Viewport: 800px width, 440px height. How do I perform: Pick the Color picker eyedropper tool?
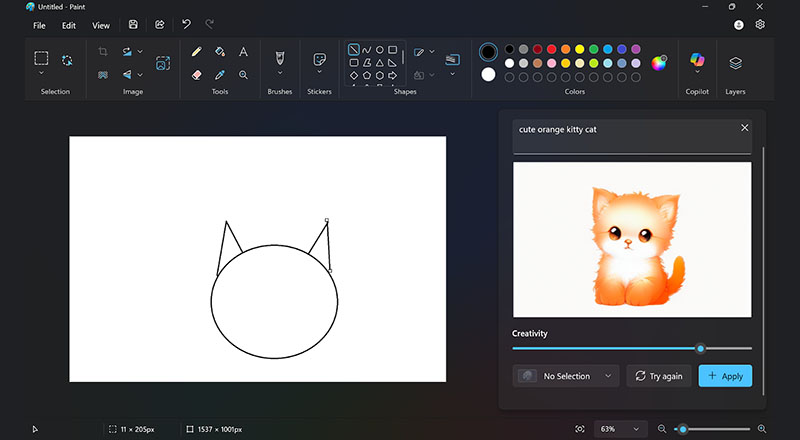[219, 74]
